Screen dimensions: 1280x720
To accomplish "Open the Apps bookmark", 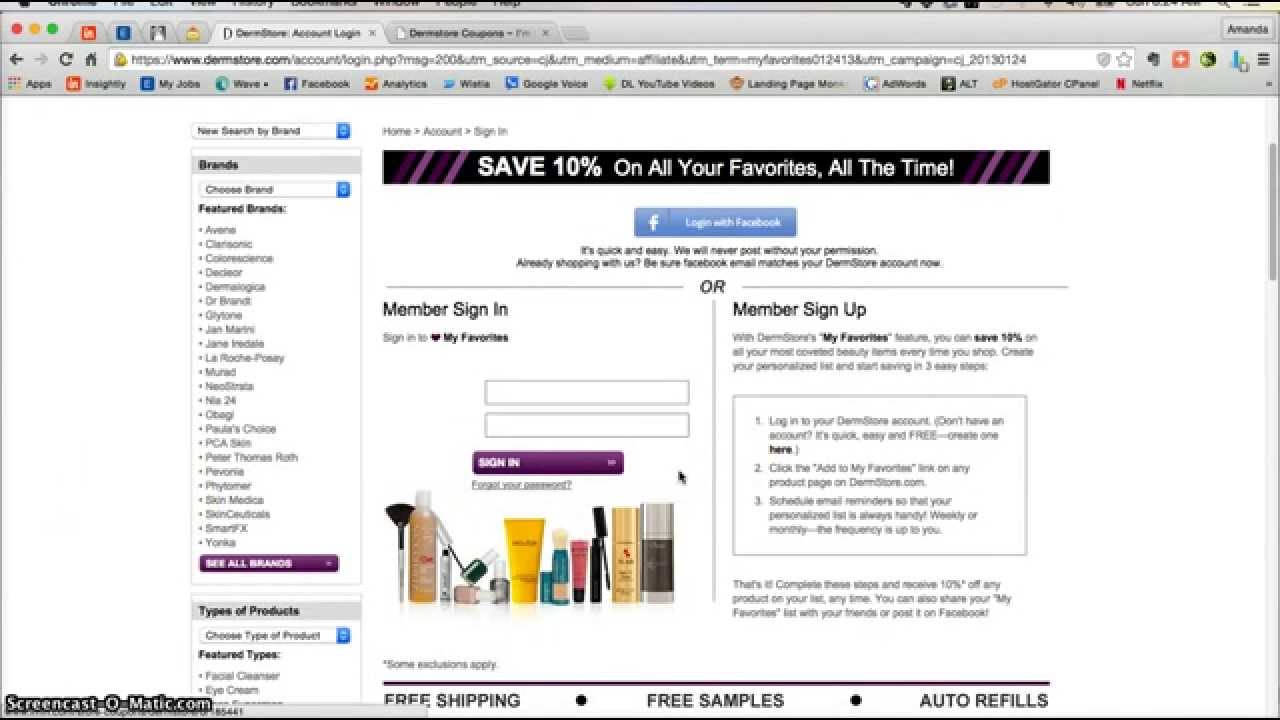I will coord(29,84).
